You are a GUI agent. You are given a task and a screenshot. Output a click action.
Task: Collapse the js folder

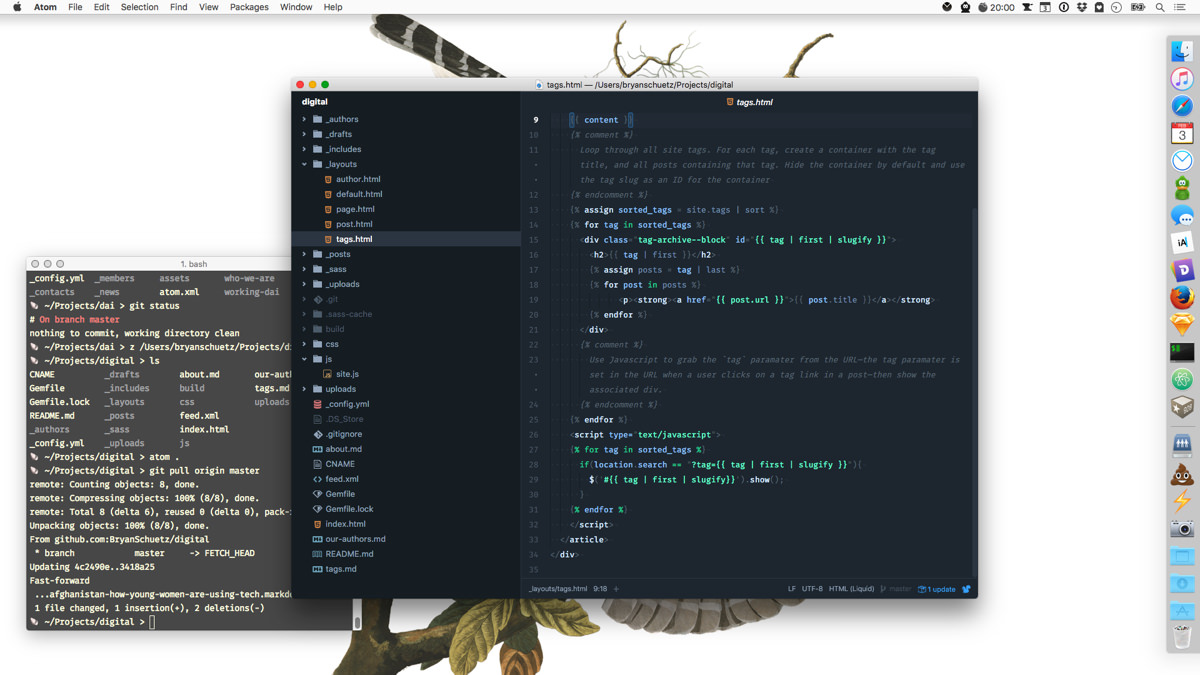click(305, 359)
